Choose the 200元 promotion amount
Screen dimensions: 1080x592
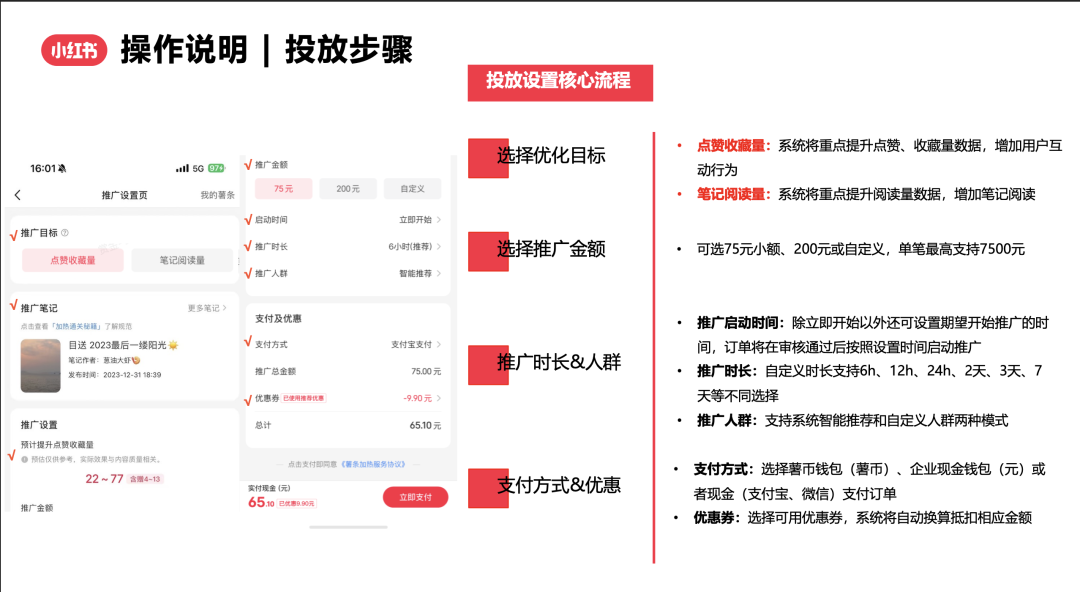pos(348,188)
